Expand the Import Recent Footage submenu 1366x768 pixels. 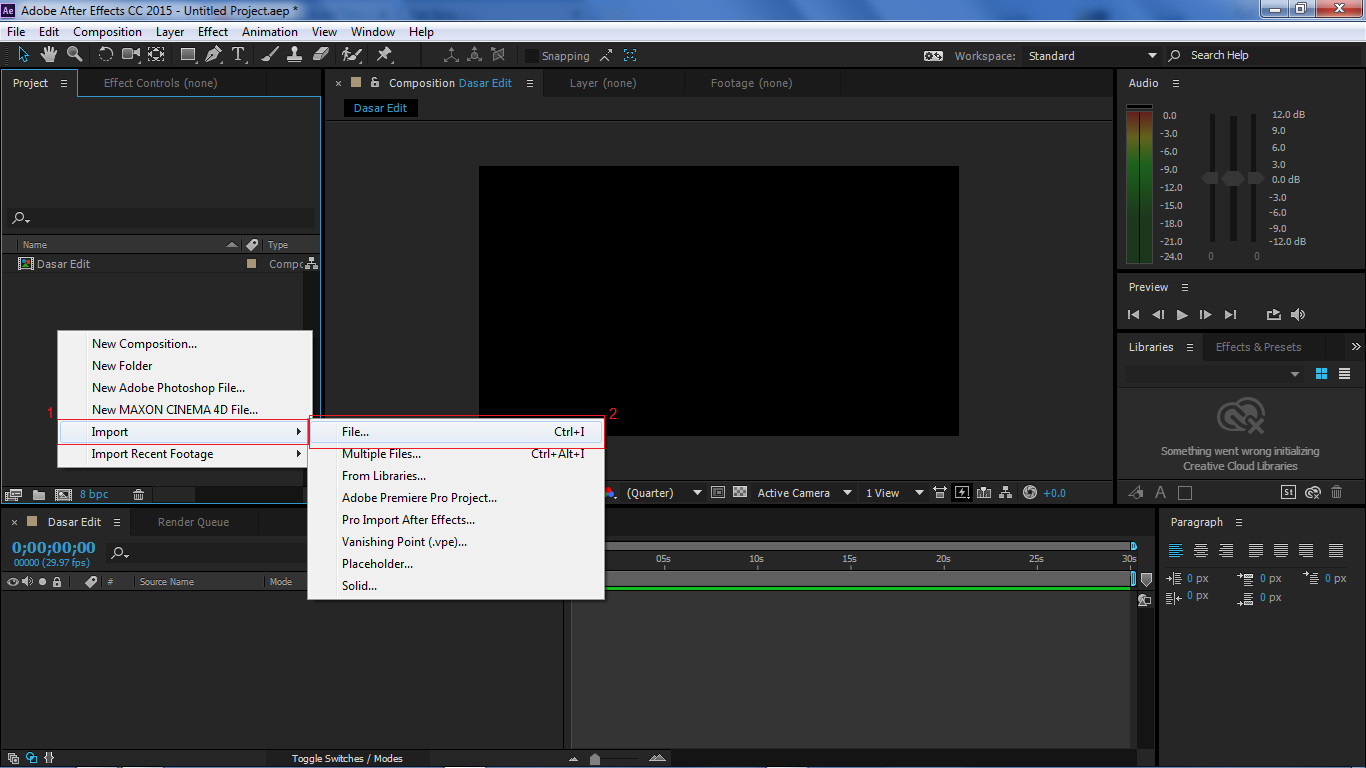pos(185,454)
